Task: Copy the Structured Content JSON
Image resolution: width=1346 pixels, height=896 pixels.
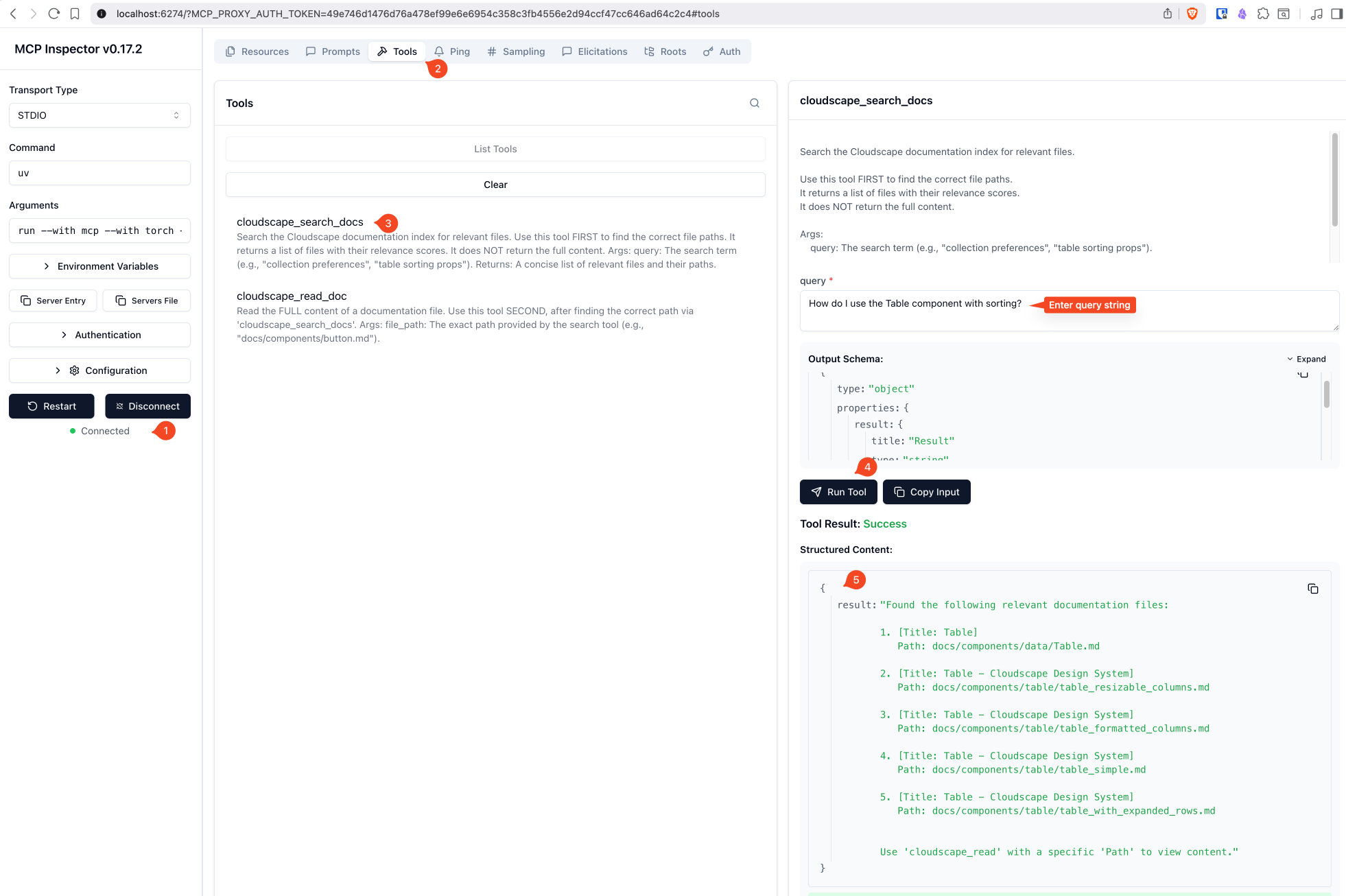Action: click(x=1313, y=589)
